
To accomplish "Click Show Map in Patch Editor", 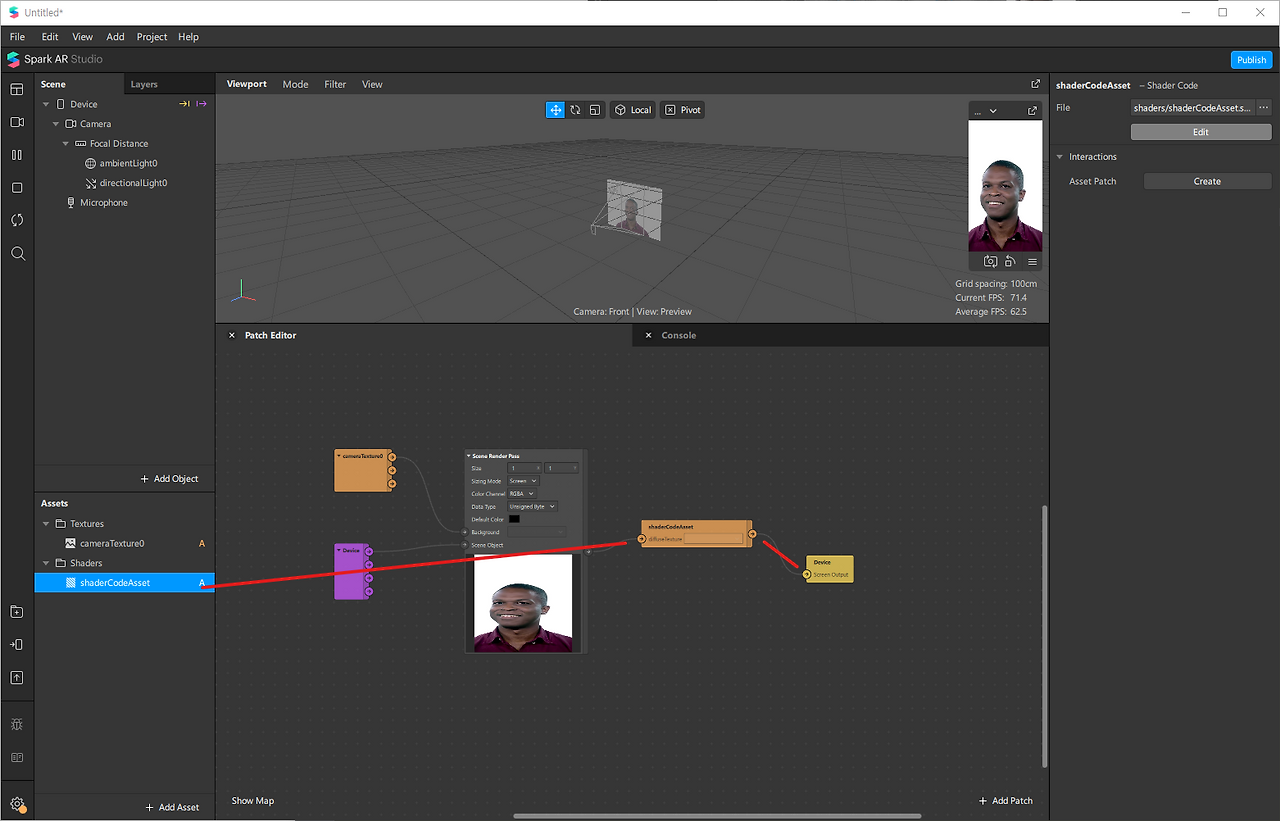I will pos(253,801).
